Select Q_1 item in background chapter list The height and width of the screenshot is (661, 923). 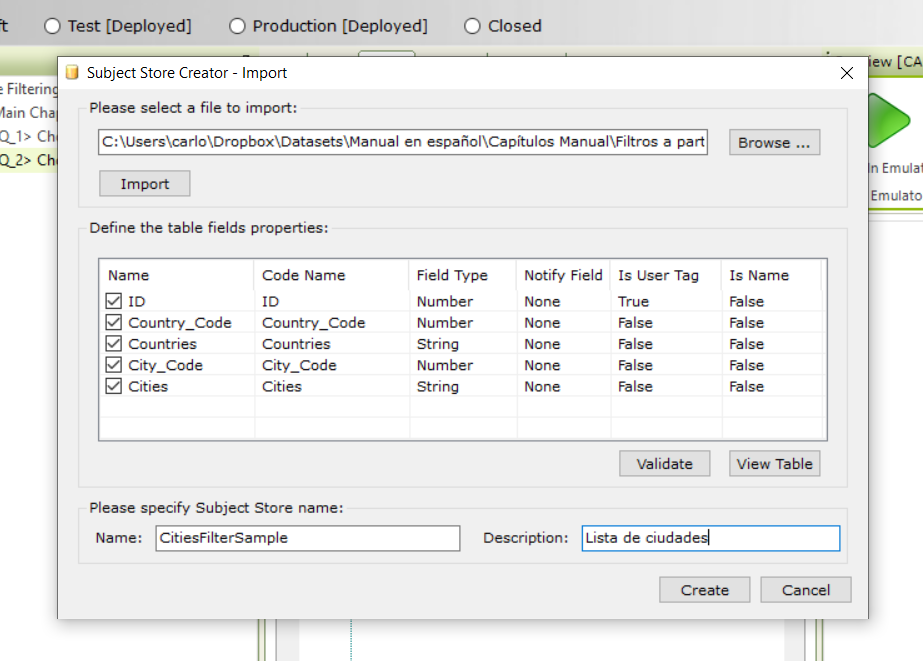click(28, 136)
